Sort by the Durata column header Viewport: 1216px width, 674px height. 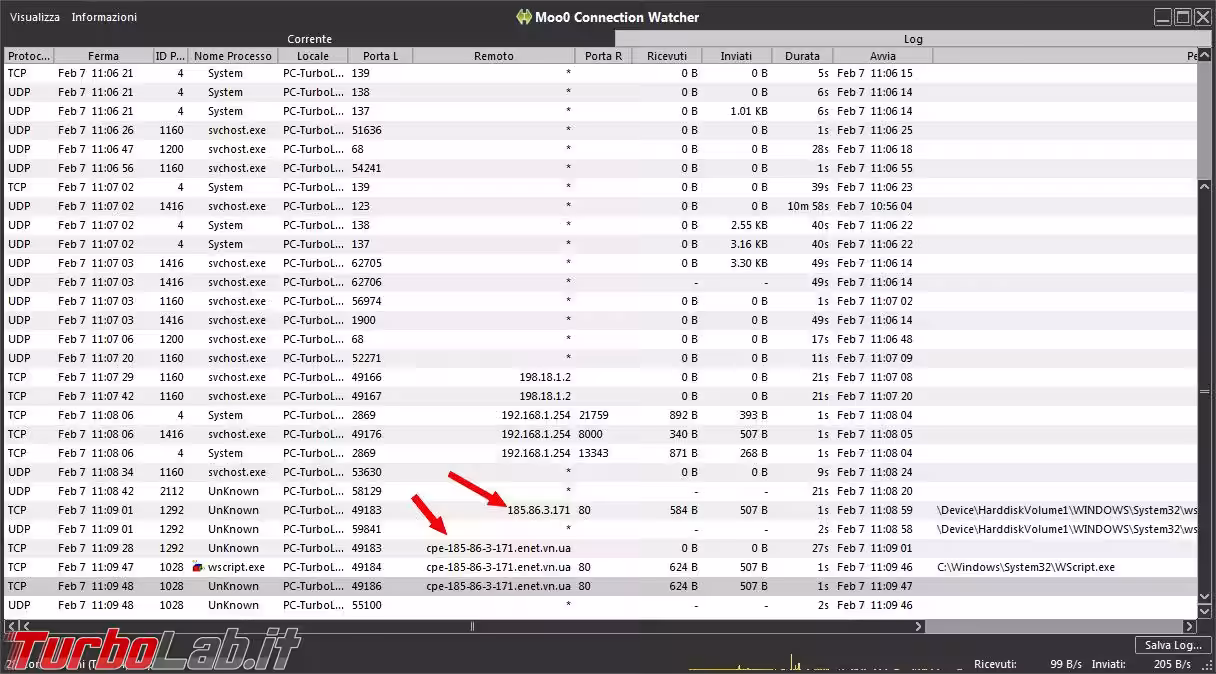click(x=801, y=56)
